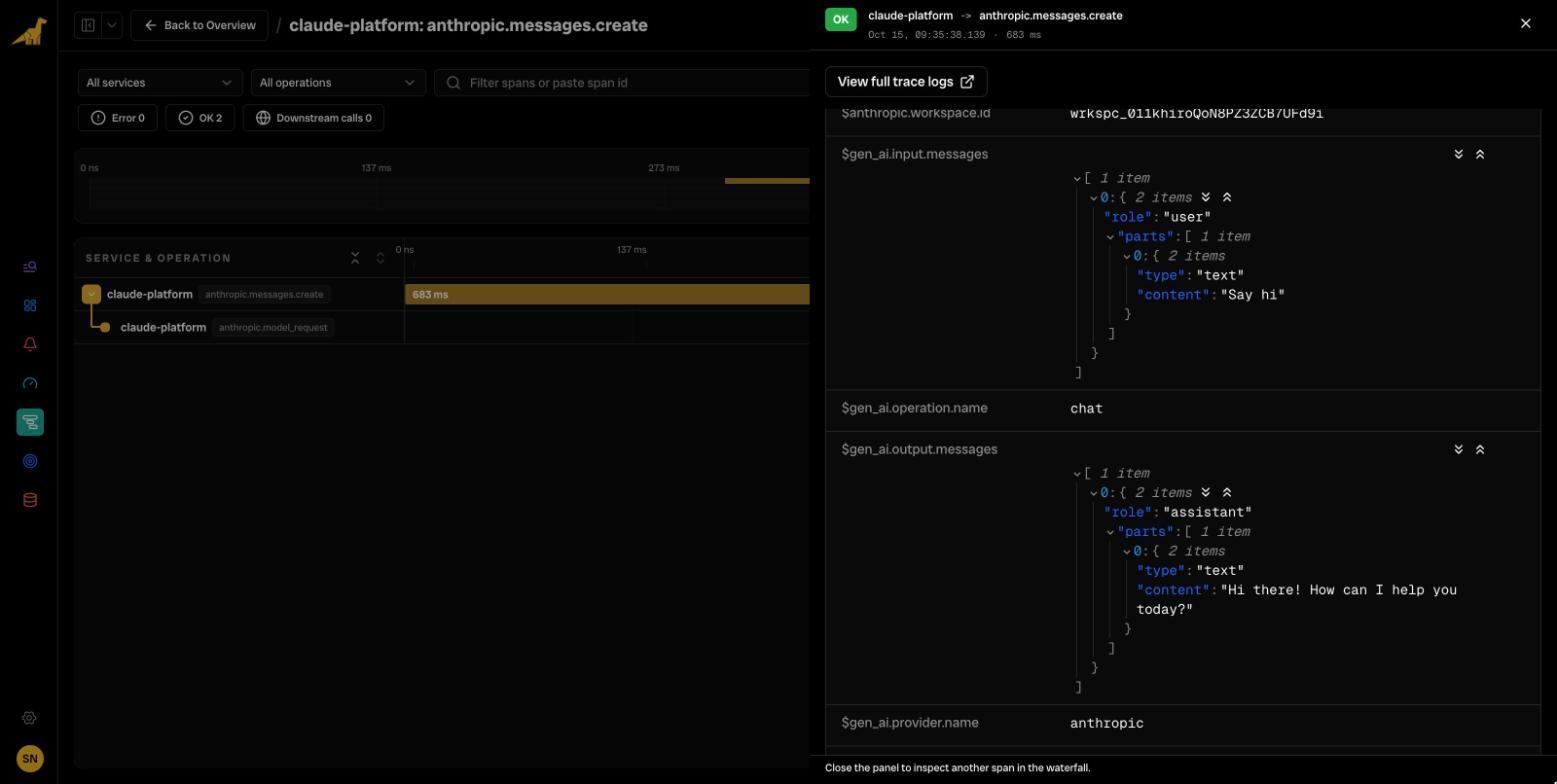Collapse the anthropic.messages.create span row
Screen dimensions: 1557x784
coord(91,294)
